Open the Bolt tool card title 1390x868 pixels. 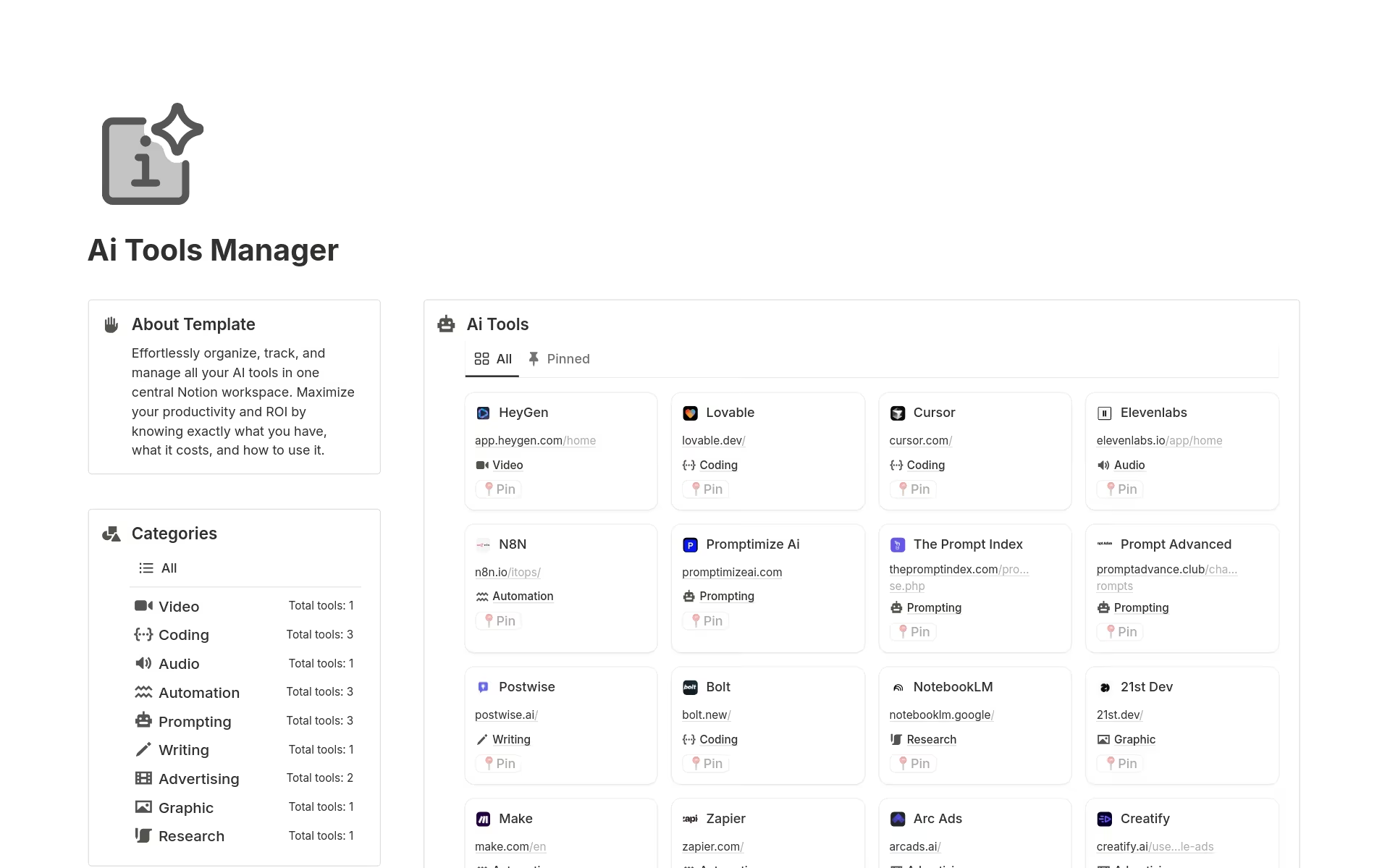point(717,687)
